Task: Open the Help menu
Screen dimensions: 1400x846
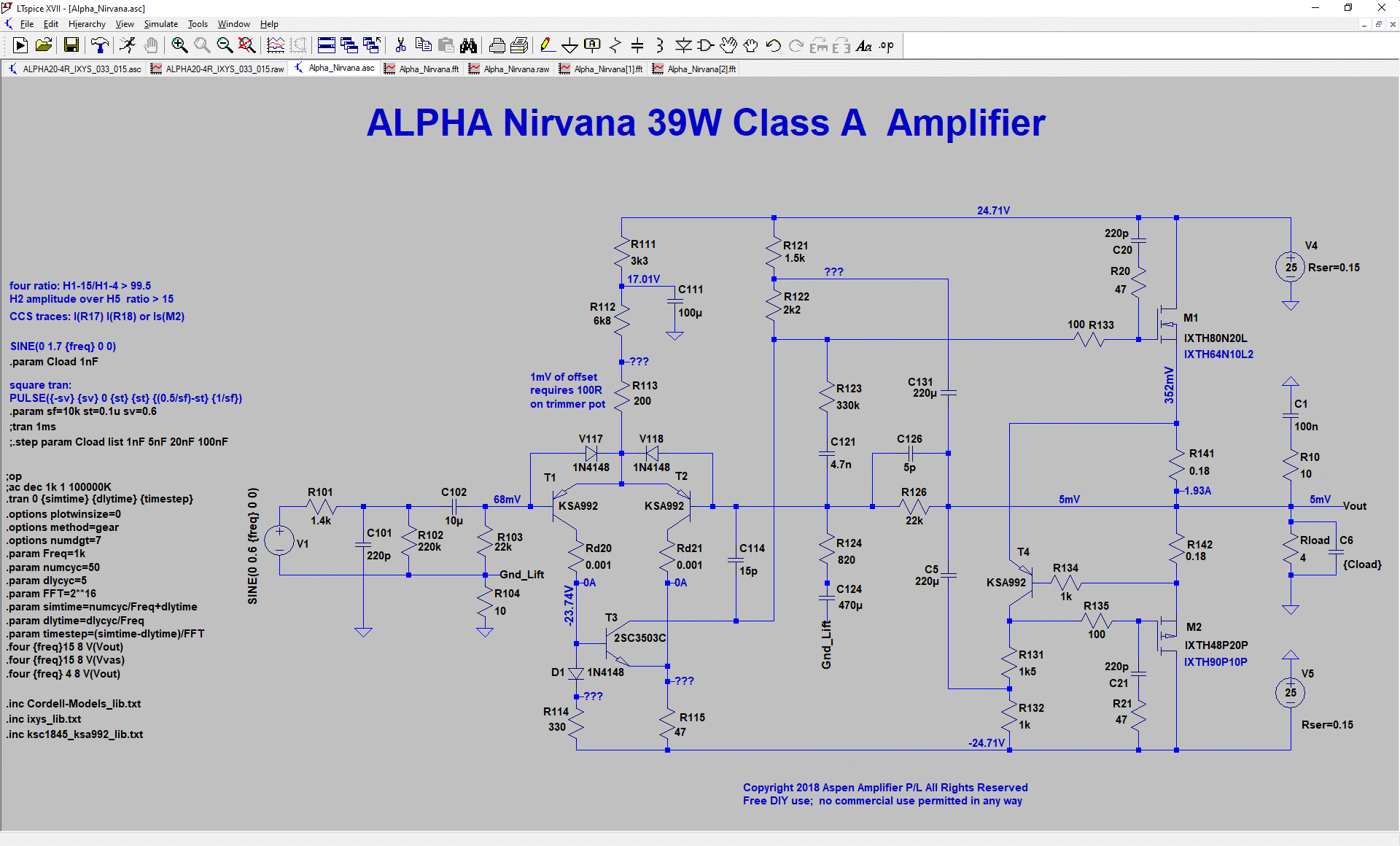Action: [269, 24]
